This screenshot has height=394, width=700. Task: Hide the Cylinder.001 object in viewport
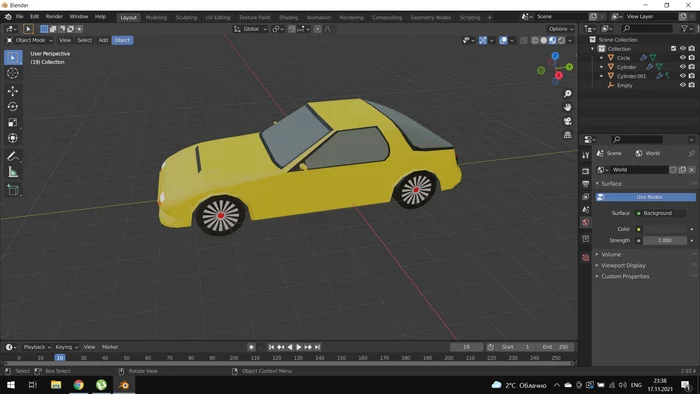point(682,76)
